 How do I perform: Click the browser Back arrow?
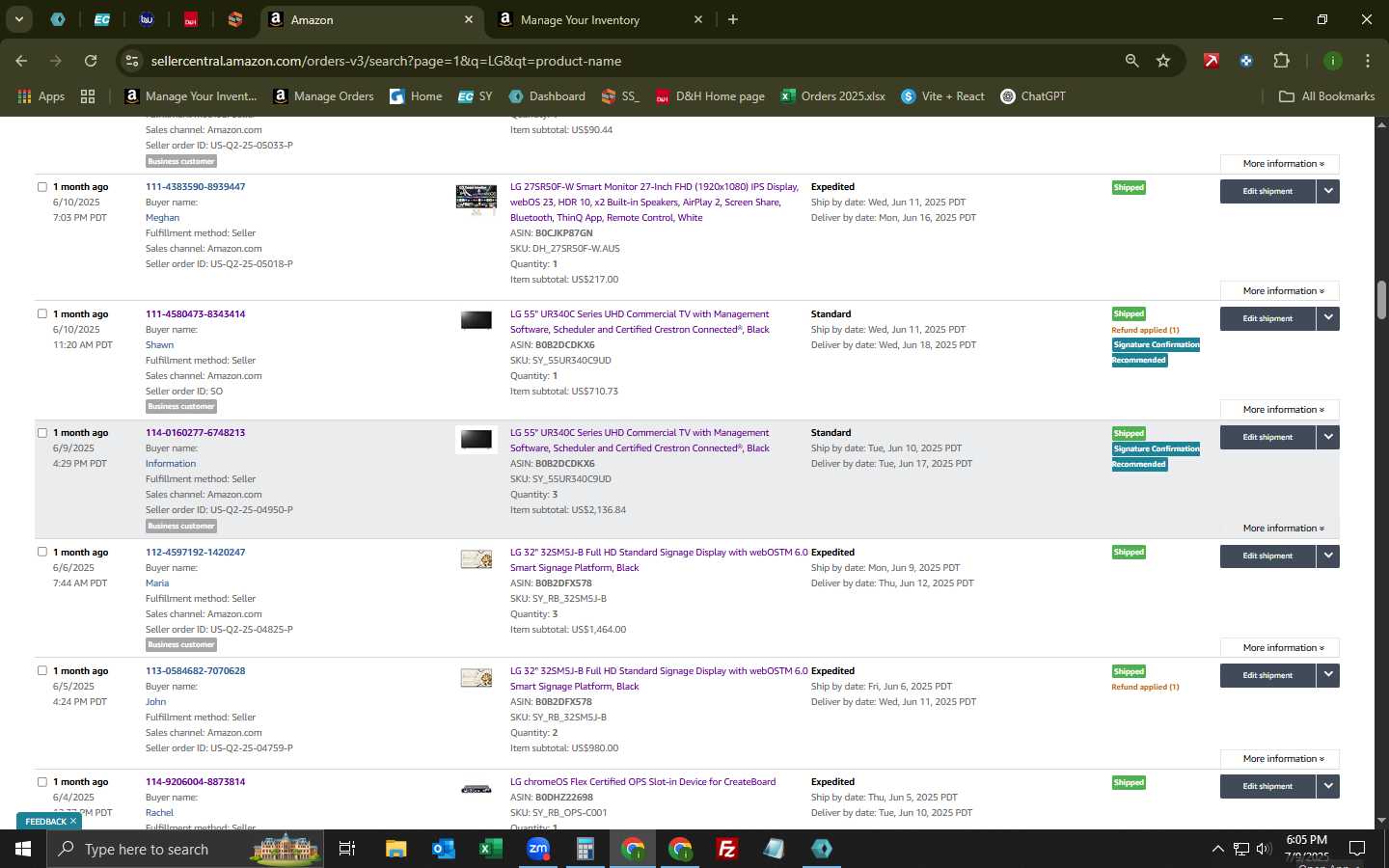21,61
